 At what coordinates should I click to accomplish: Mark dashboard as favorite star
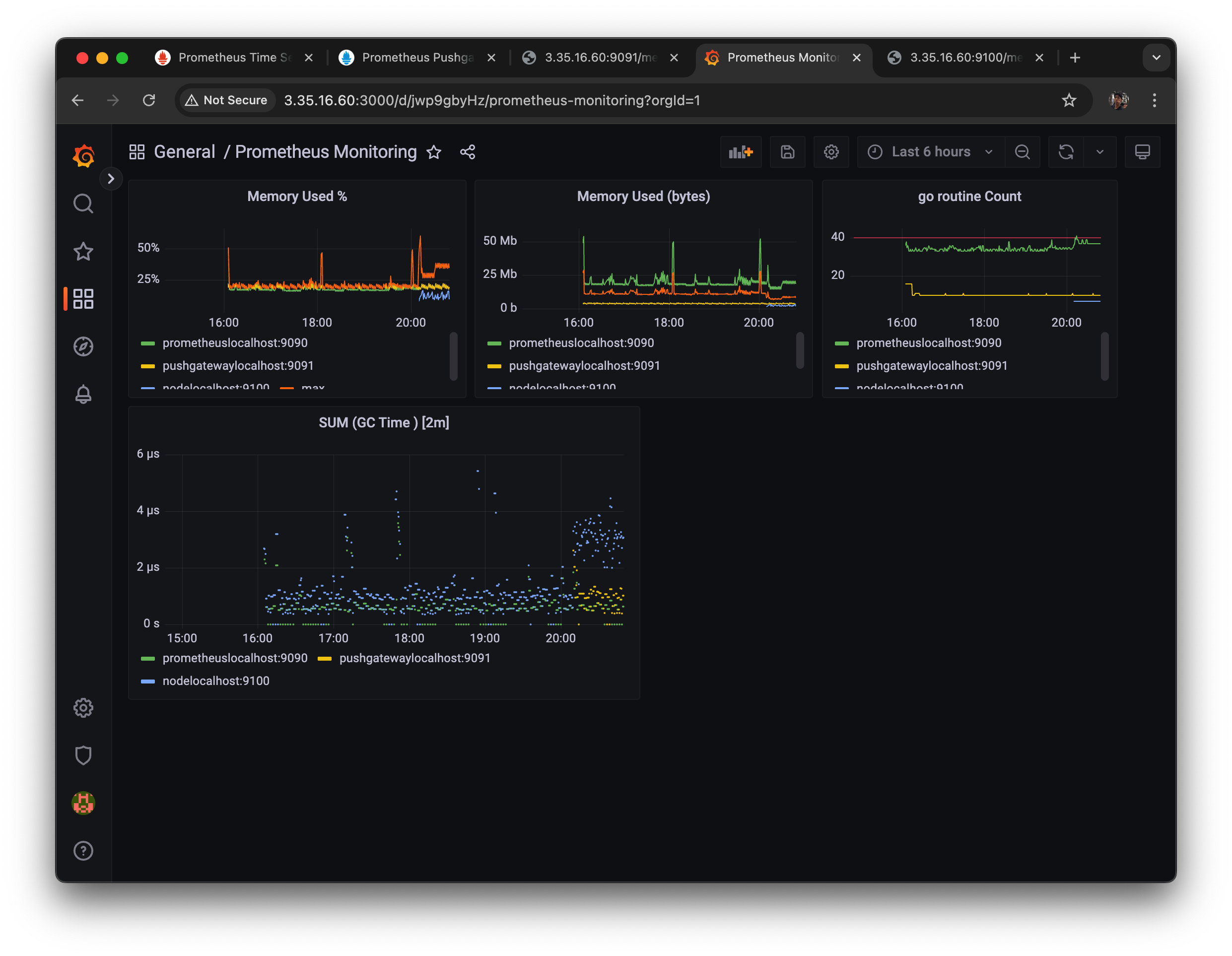pyautogui.click(x=433, y=152)
